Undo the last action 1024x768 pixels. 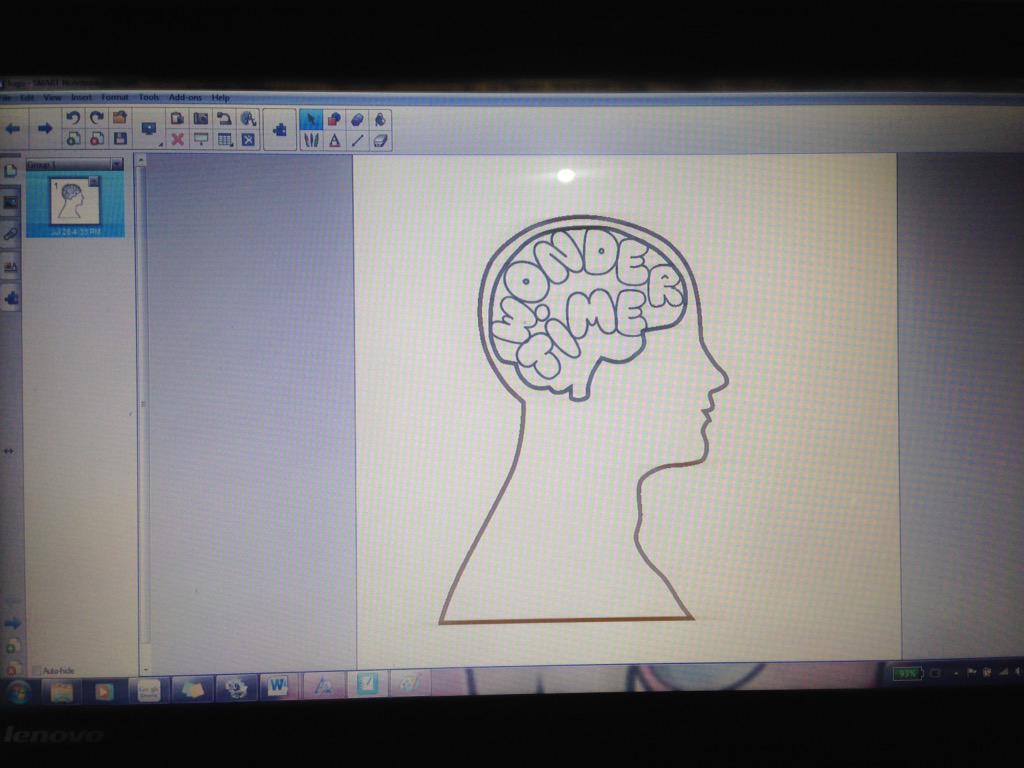coord(73,118)
